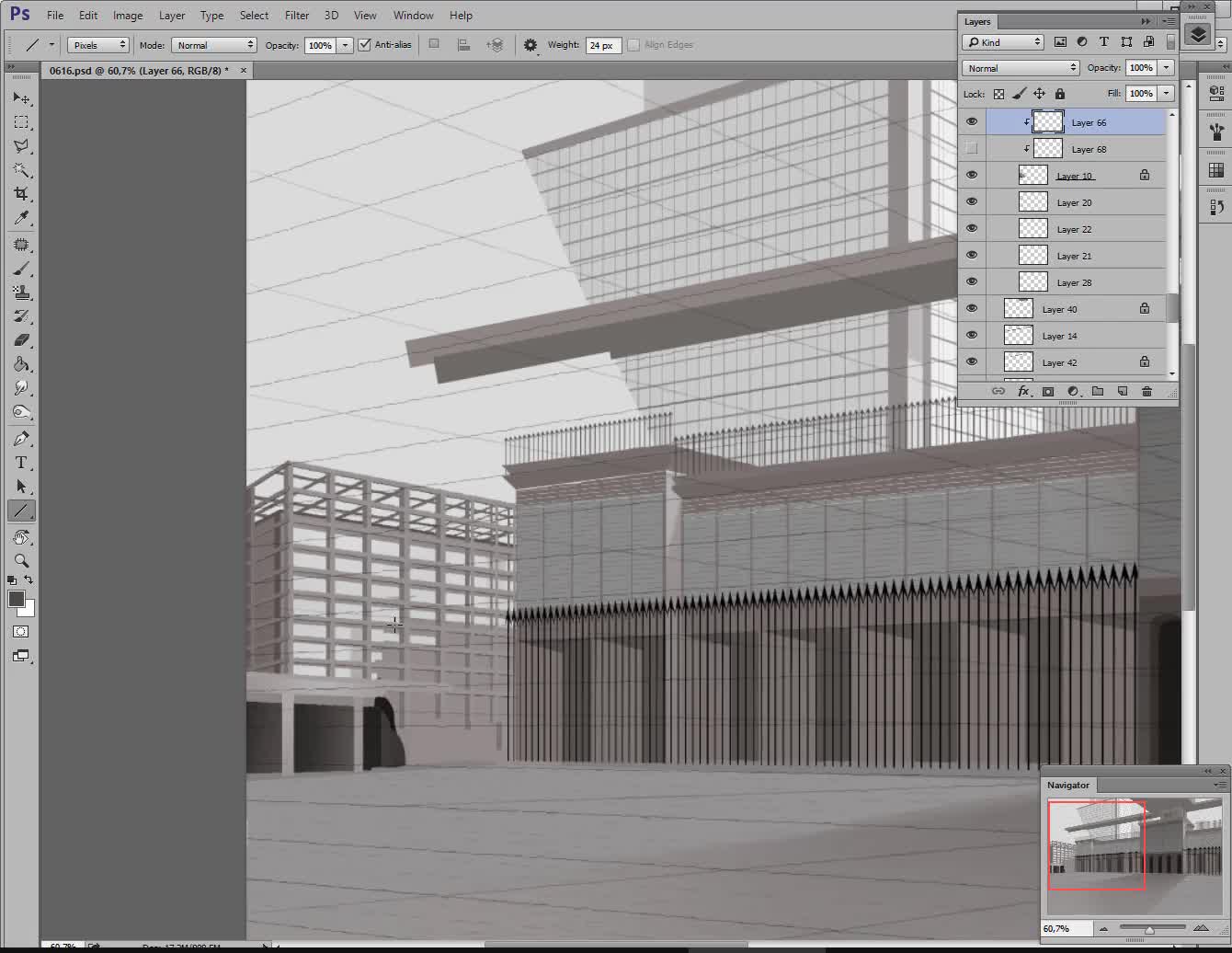Click the foreground color swatch
The height and width of the screenshot is (953, 1232).
click(17, 599)
